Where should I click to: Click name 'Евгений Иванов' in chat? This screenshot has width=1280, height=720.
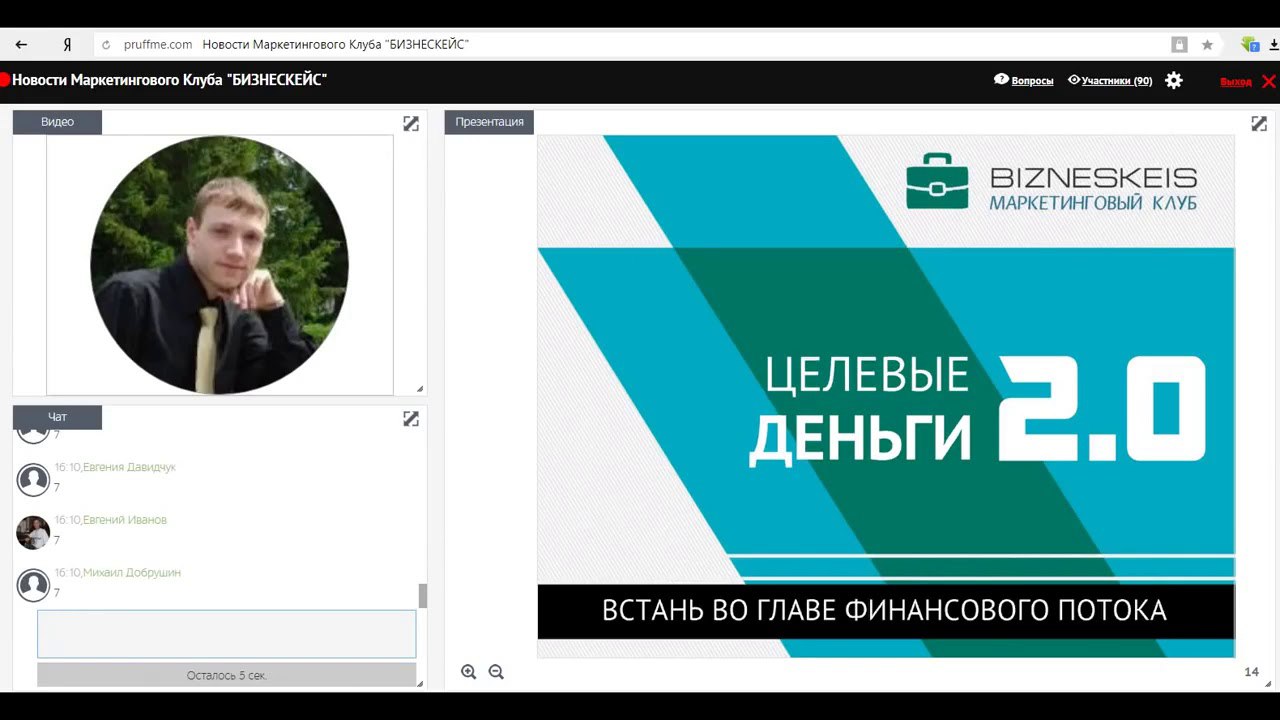(125, 520)
